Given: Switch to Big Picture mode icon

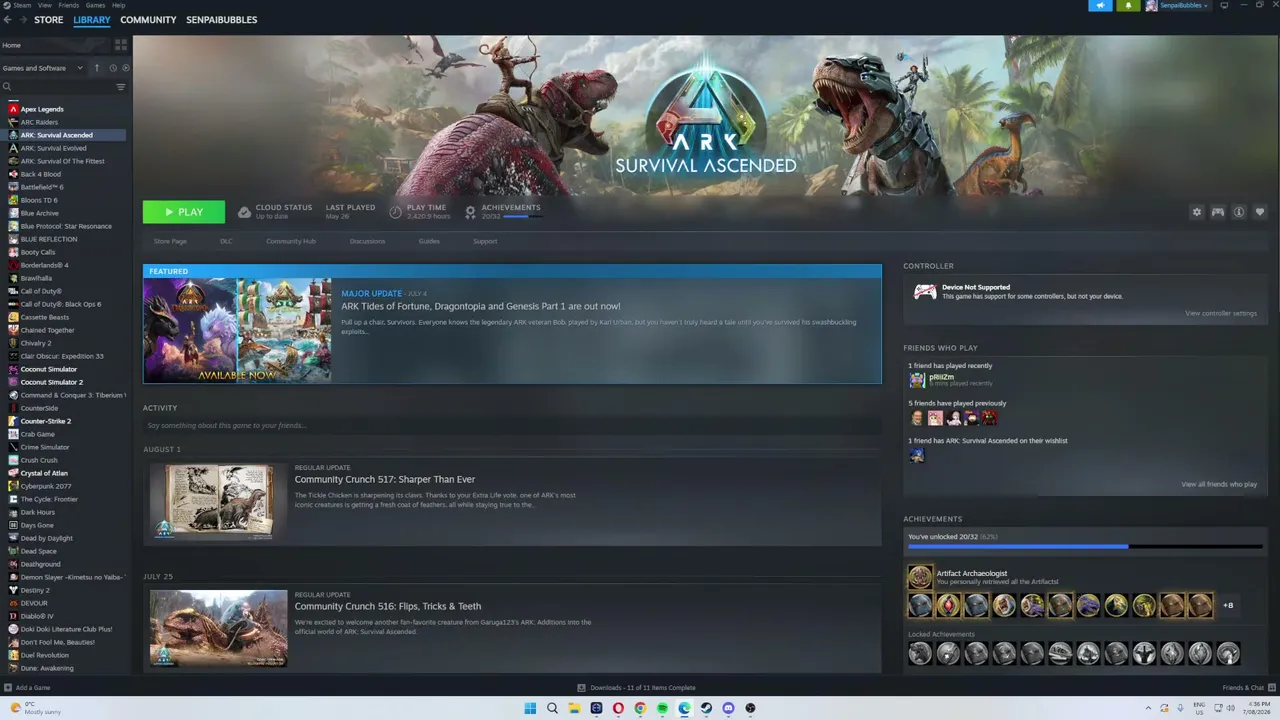Looking at the screenshot, I should click(x=1224, y=5).
